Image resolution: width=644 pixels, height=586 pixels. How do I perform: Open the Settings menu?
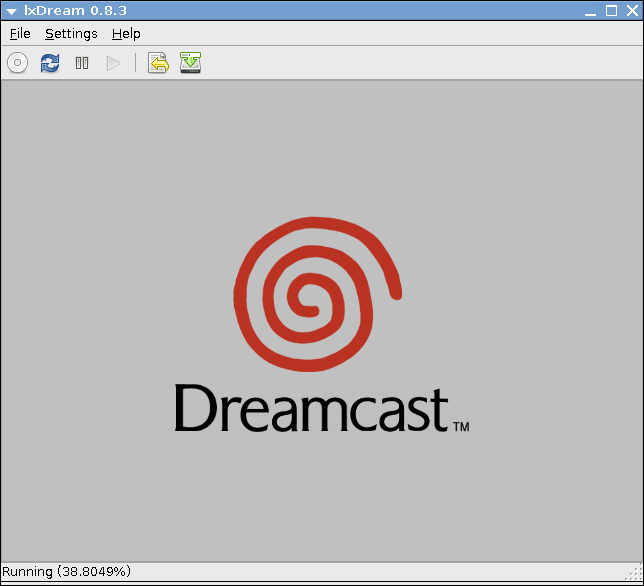(71, 33)
